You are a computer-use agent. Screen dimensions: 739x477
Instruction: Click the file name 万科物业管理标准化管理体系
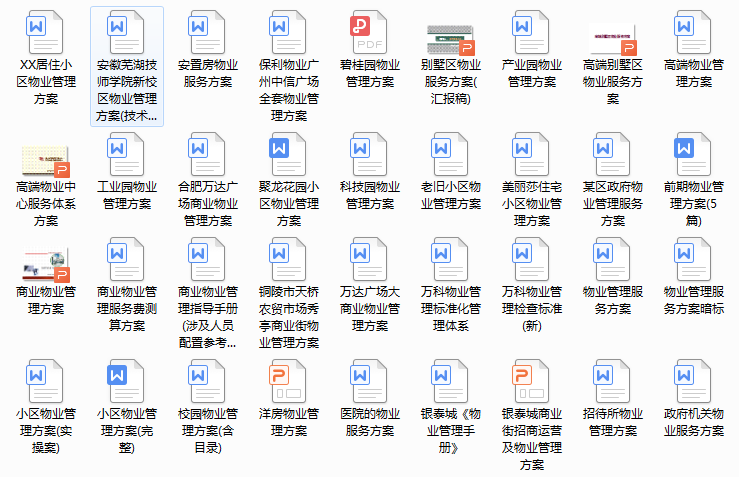pyautogui.click(x=451, y=309)
